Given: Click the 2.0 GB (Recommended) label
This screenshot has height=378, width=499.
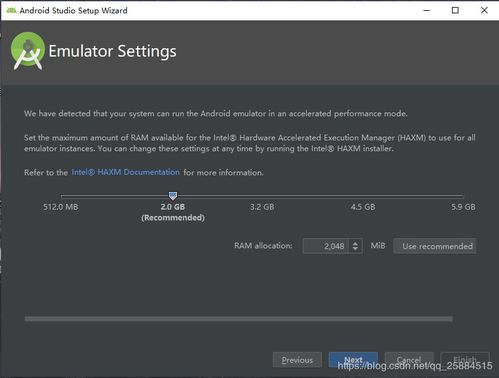Looking at the screenshot, I should [173, 212].
